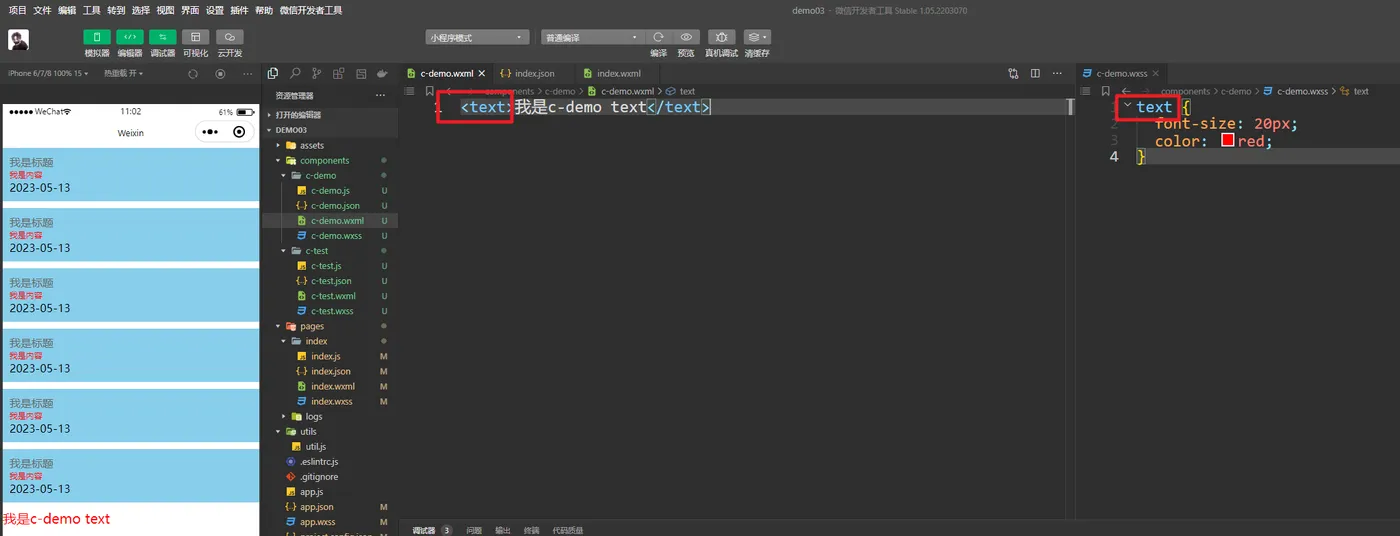Open the 热重载 hot reload dropdown

click(x=124, y=73)
